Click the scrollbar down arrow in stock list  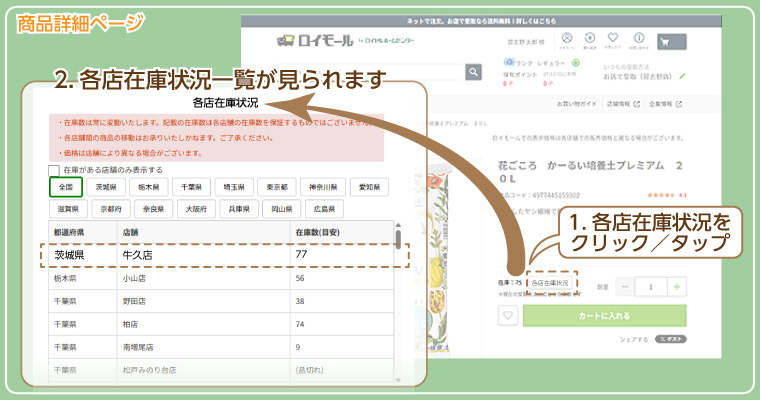click(398, 380)
